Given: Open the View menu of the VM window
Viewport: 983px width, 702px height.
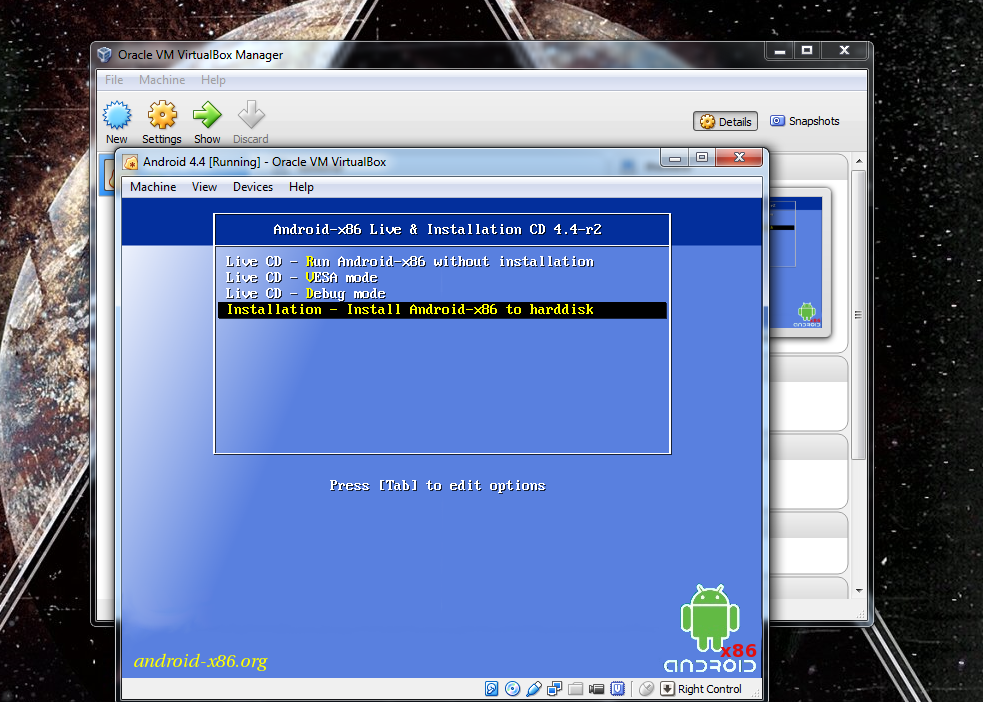Looking at the screenshot, I should pyautogui.click(x=204, y=187).
